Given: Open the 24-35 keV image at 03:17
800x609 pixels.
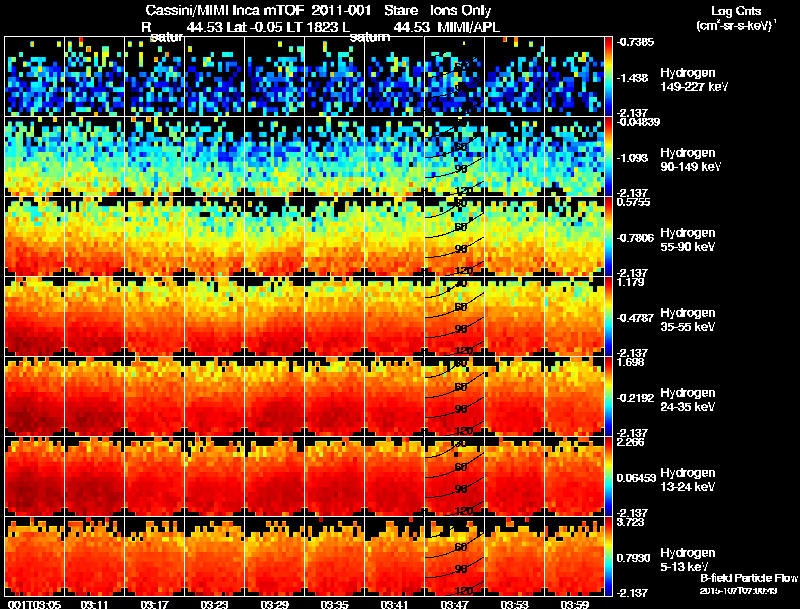Looking at the screenshot, I should click(x=154, y=397).
